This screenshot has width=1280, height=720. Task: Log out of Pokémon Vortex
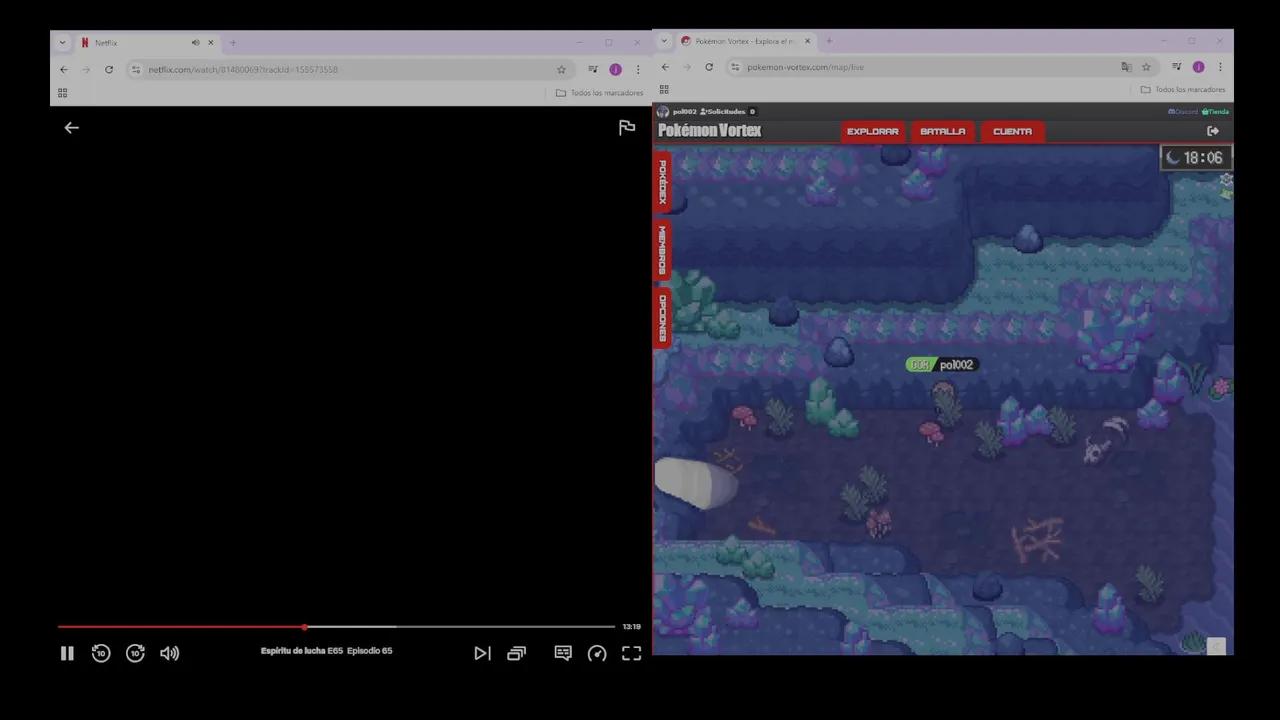[x=1213, y=131]
